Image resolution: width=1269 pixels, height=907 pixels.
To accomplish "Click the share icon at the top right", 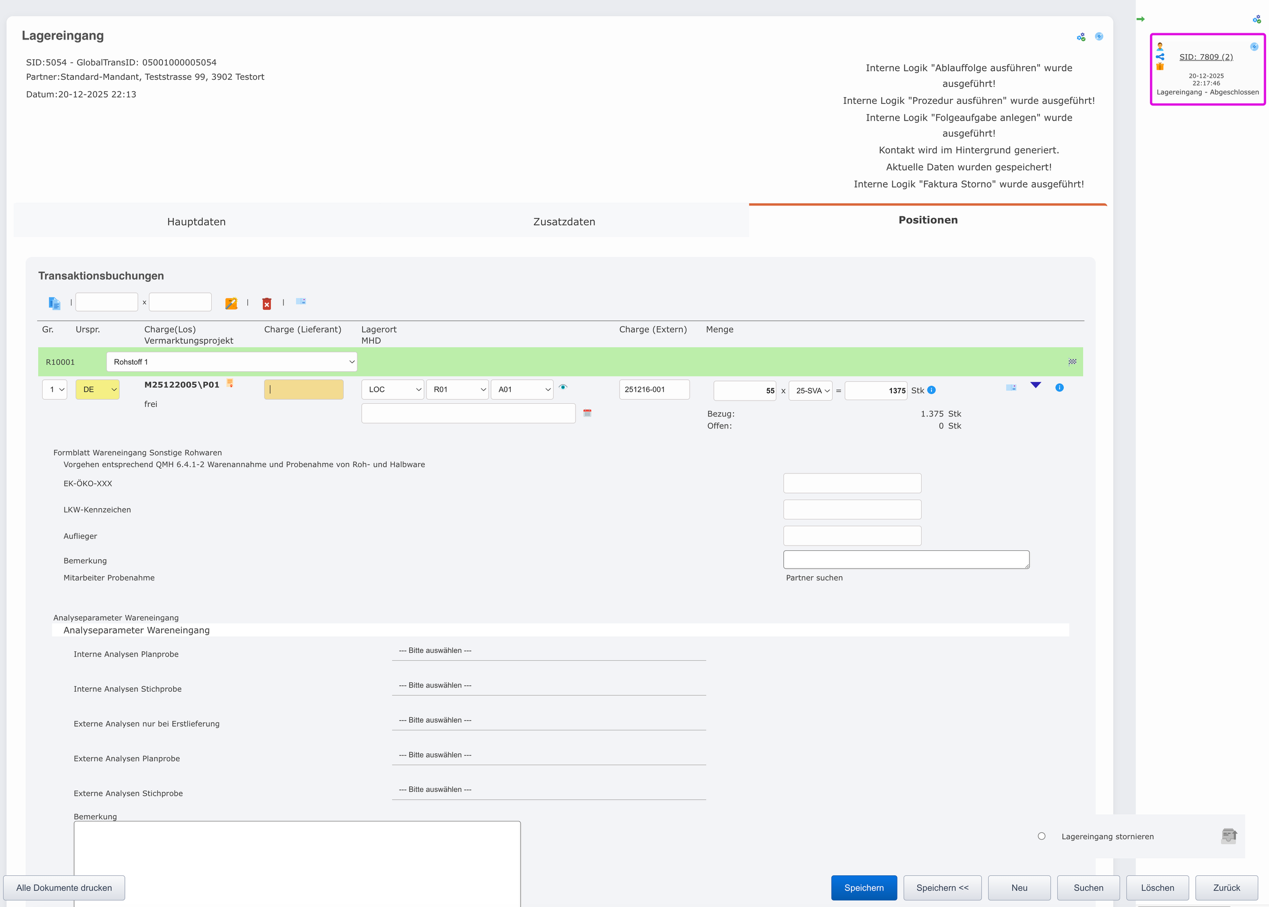I will (1081, 36).
